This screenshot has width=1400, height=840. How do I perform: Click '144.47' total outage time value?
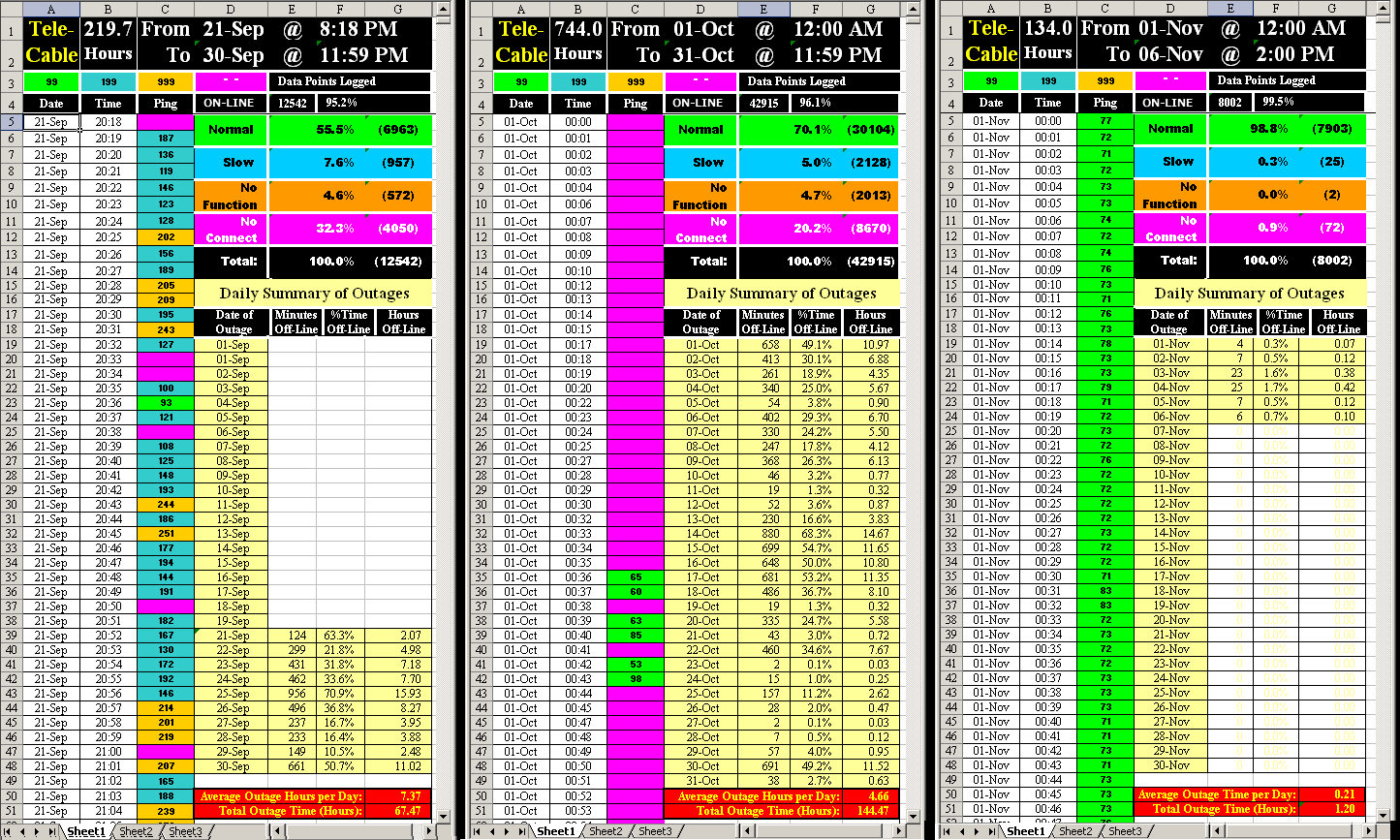[868, 810]
